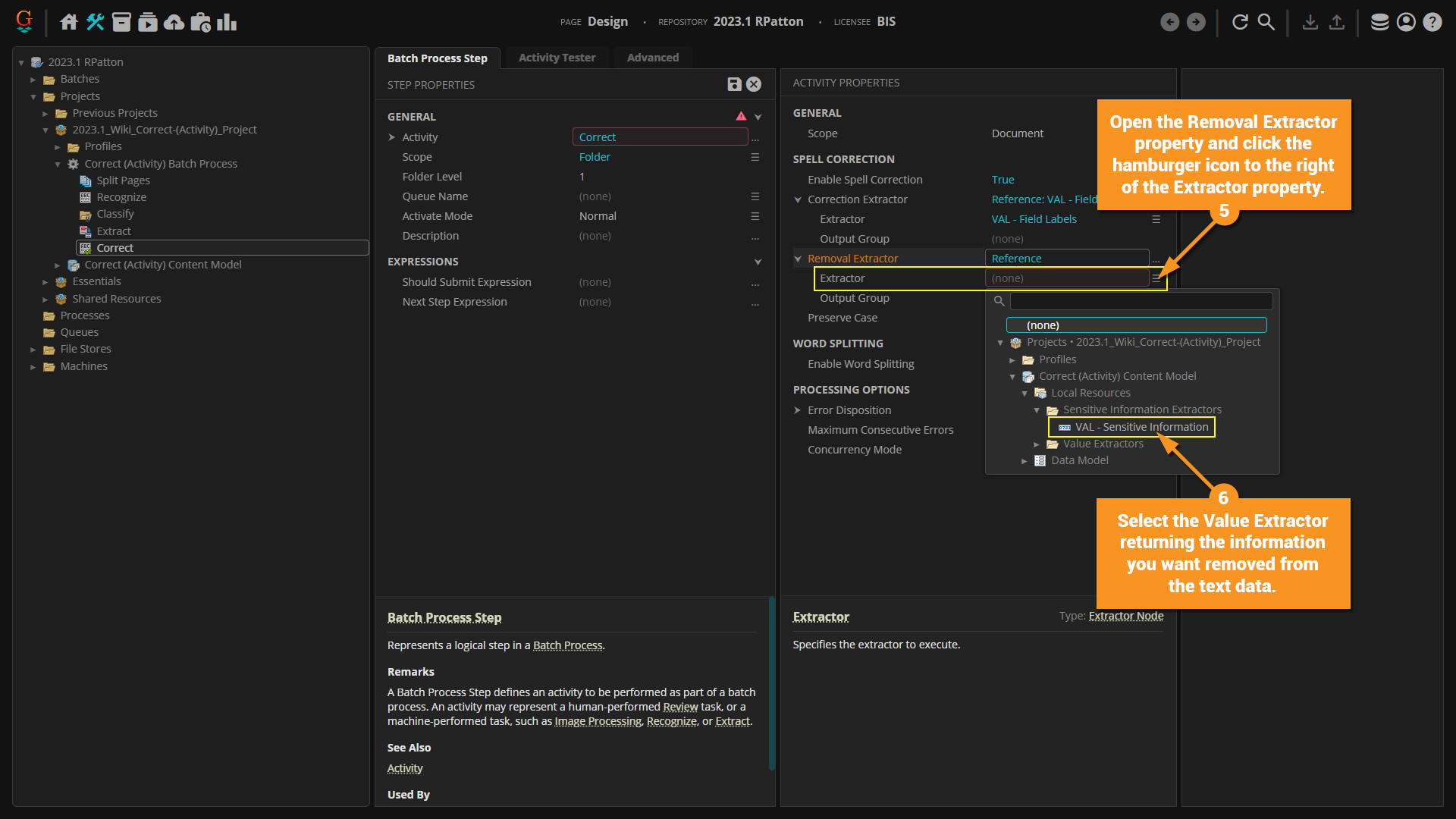Switch to the Activity Tester tab
This screenshot has width=1456, height=819.
click(557, 58)
